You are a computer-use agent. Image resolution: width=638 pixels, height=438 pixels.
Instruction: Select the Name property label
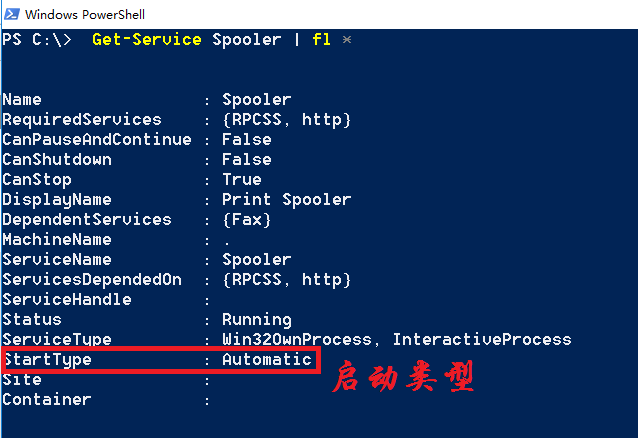tap(22, 100)
